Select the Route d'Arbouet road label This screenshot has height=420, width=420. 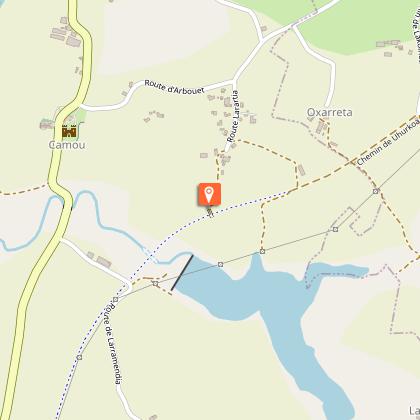coord(174,87)
